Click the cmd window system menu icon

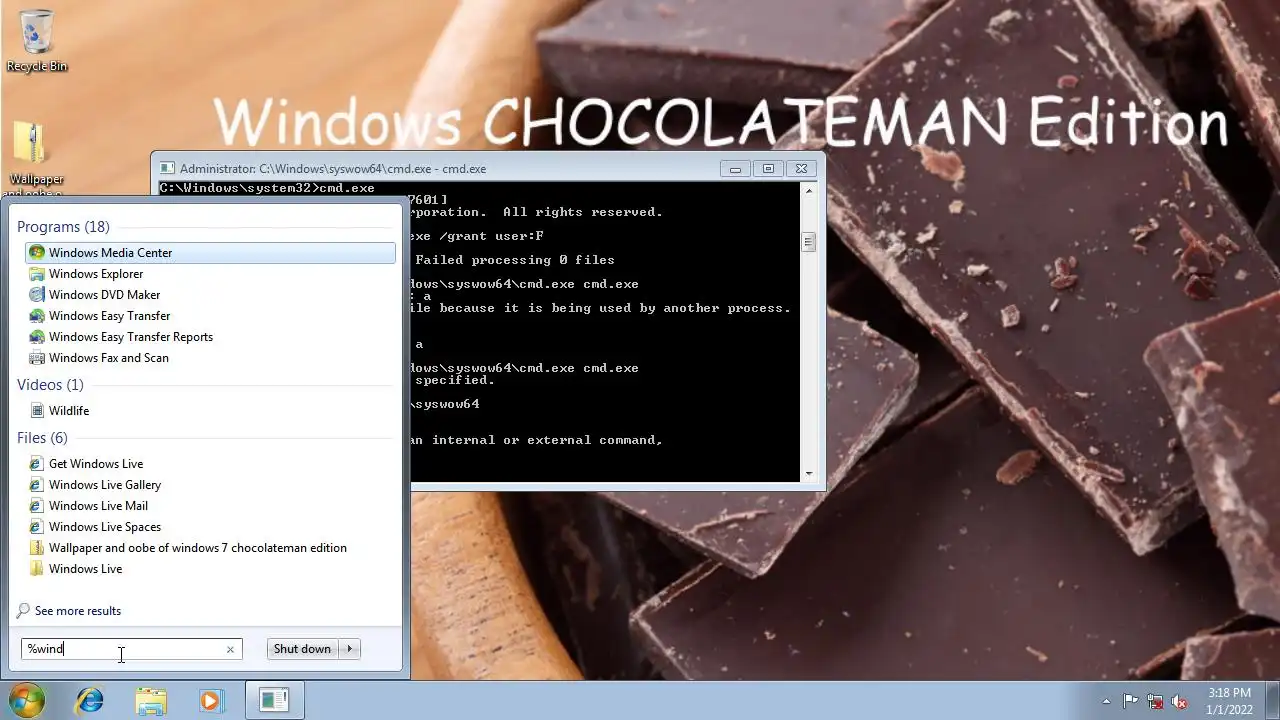(x=167, y=169)
